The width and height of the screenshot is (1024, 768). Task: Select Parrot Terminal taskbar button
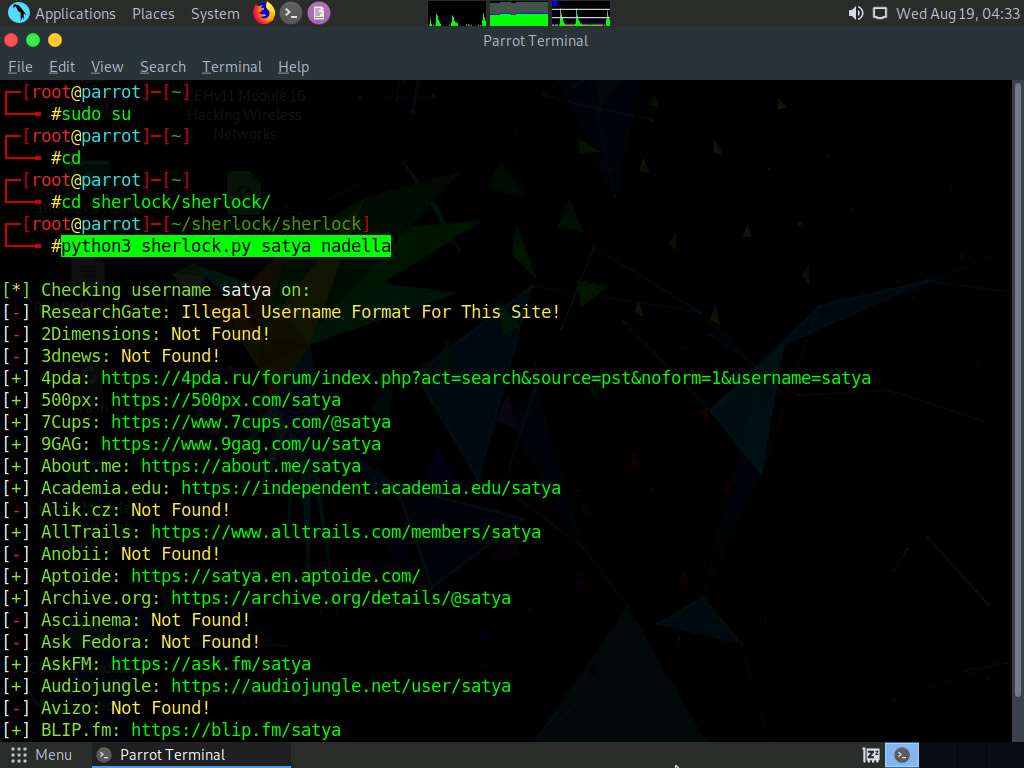(x=190, y=755)
